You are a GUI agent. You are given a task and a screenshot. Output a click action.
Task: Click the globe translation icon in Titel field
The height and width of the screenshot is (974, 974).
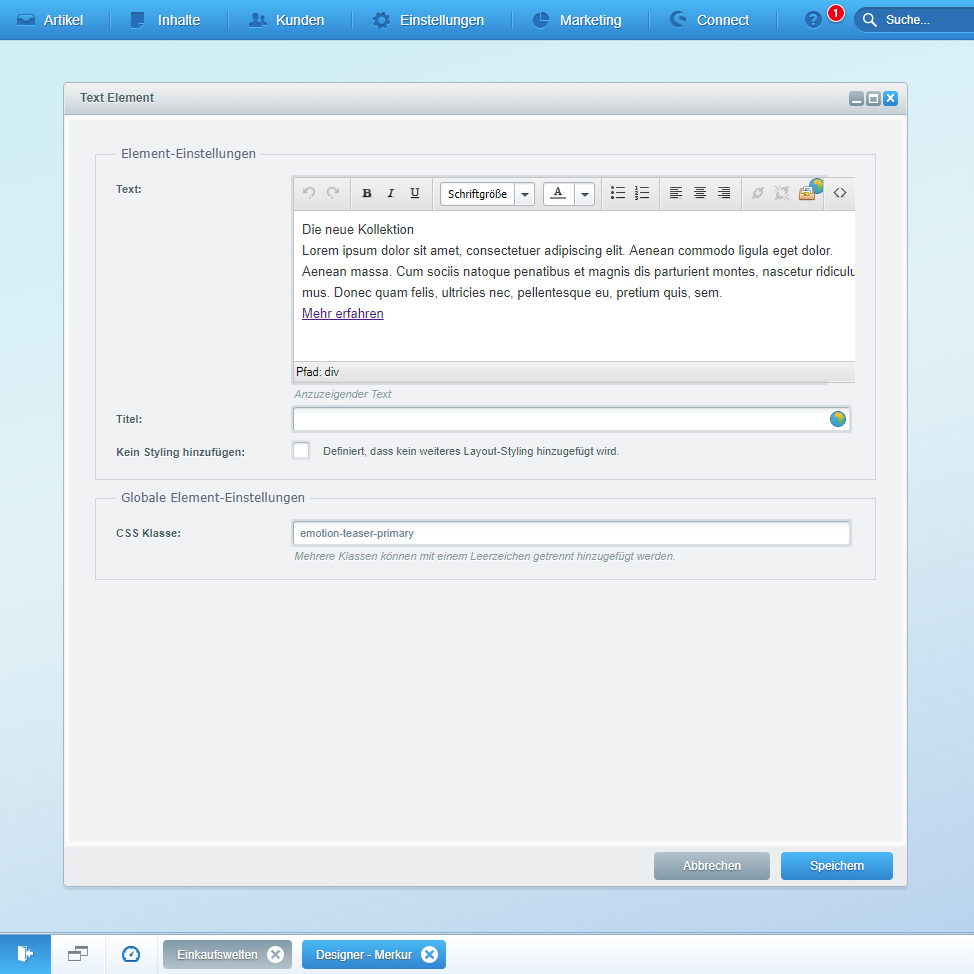(x=838, y=419)
